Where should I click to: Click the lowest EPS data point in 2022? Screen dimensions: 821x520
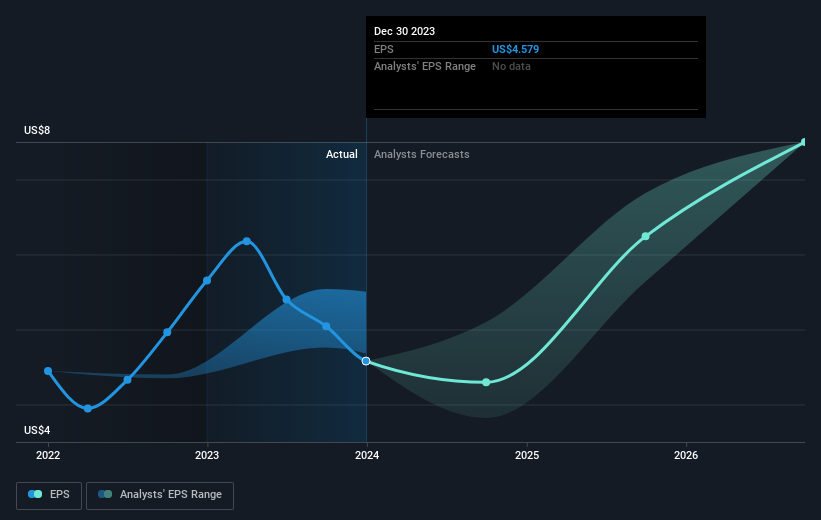(x=88, y=408)
